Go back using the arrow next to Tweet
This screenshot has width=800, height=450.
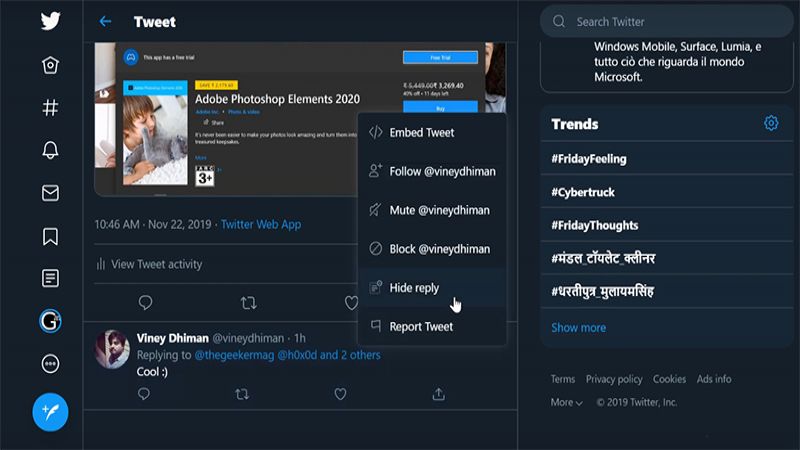click(x=106, y=21)
